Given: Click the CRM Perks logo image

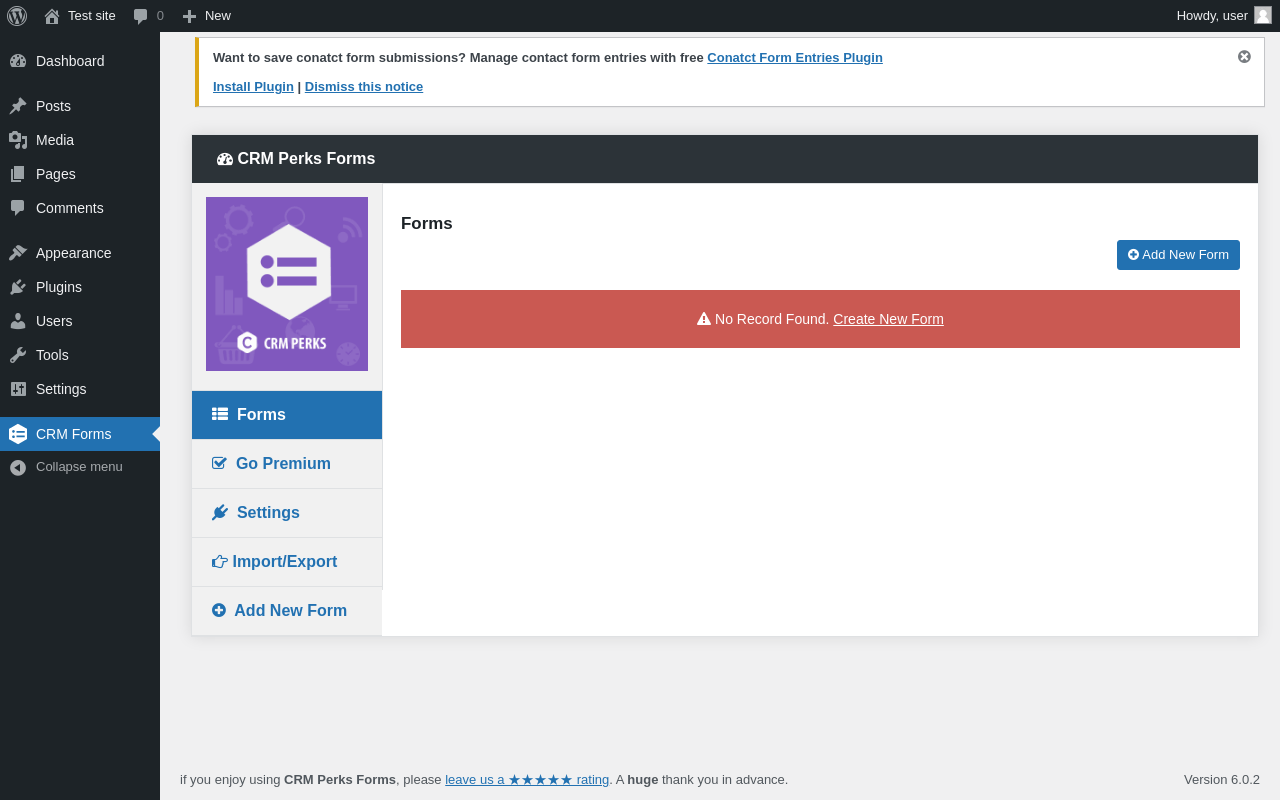Looking at the screenshot, I should click(x=287, y=284).
